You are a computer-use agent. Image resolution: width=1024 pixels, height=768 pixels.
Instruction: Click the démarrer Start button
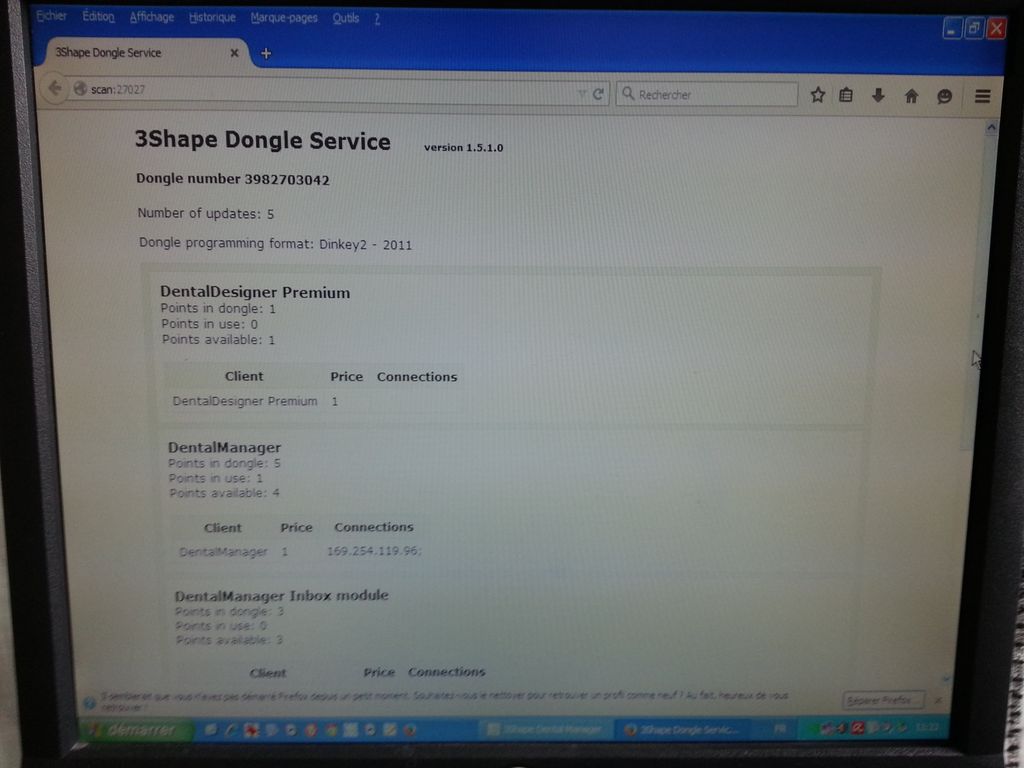(x=136, y=729)
